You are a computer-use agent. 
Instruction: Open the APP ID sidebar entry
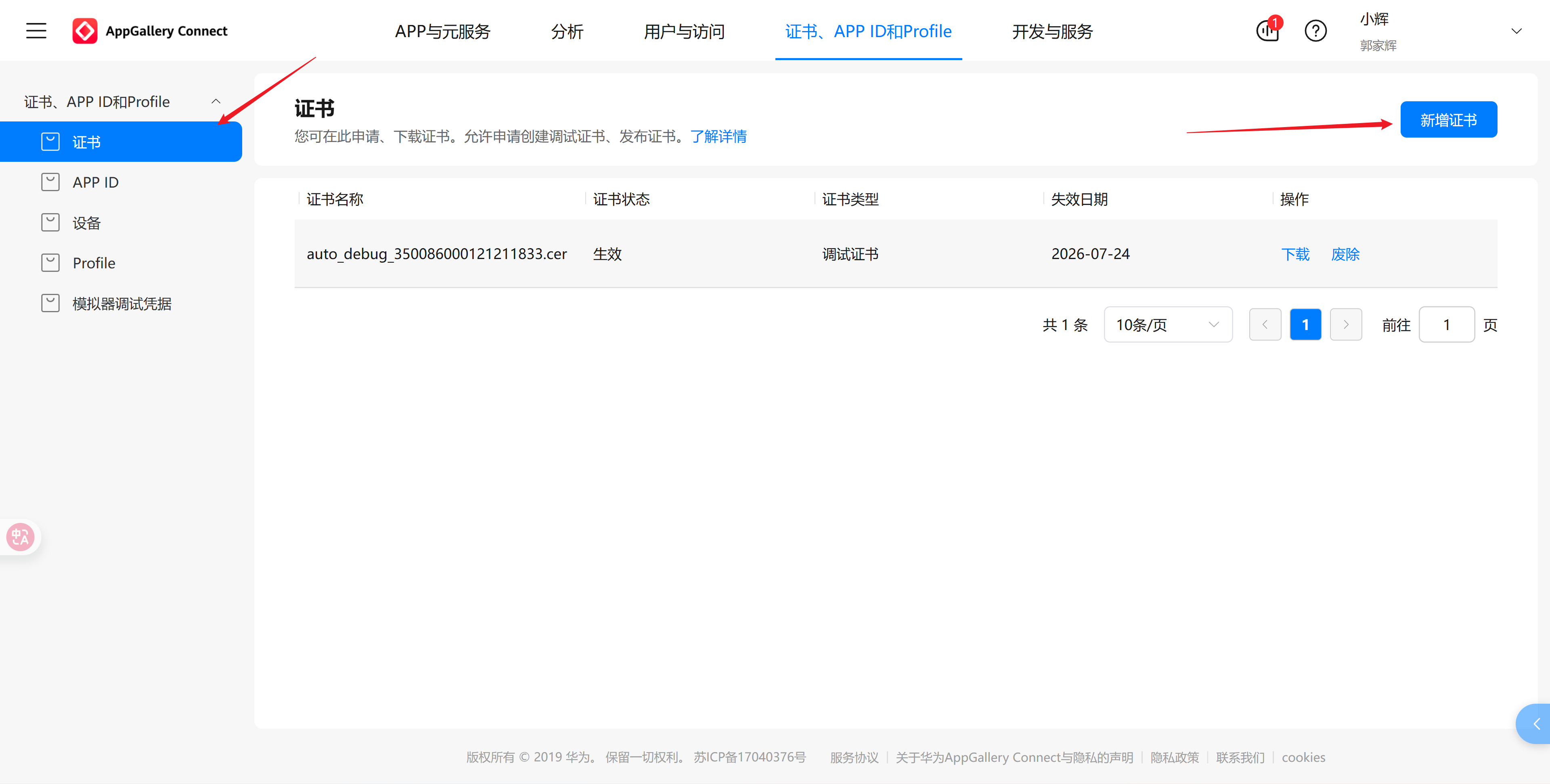(x=95, y=182)
